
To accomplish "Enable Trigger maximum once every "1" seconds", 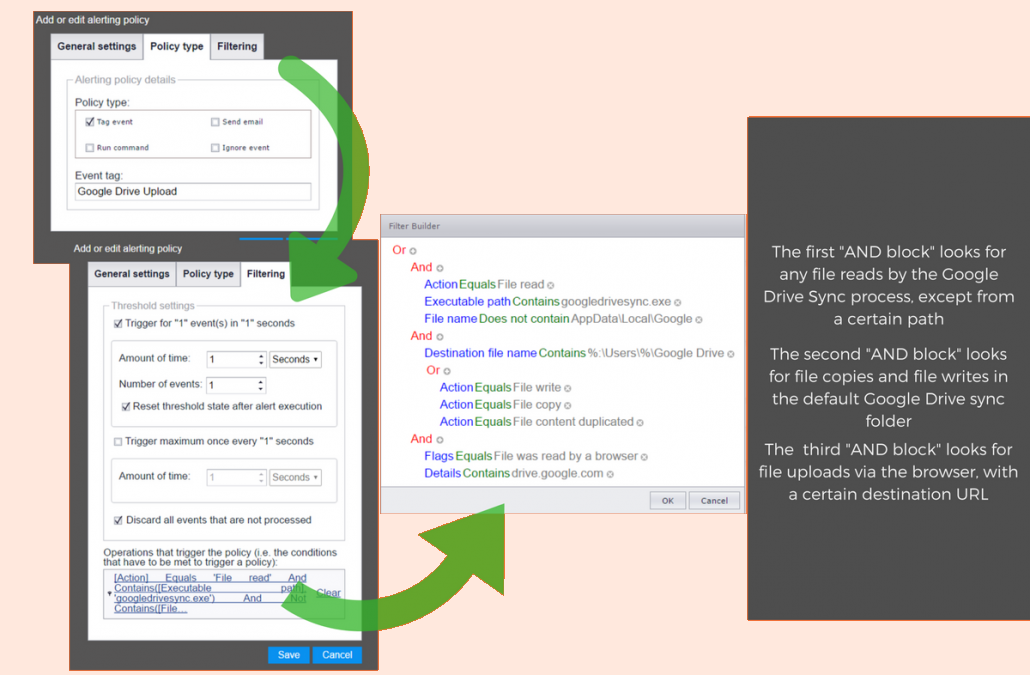I will pos(118,442).
